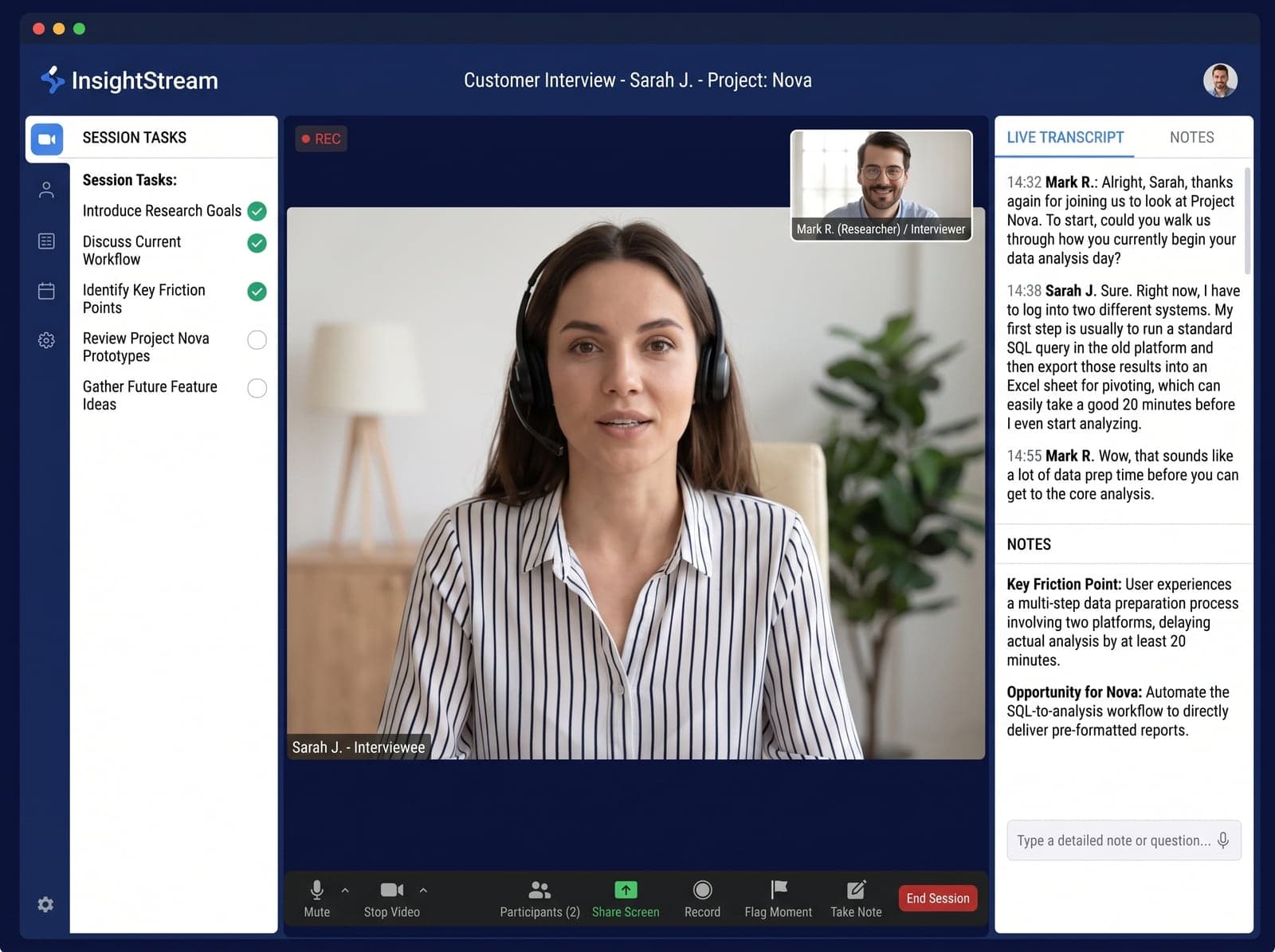
Task: Open the calendar sidebar icon
Action: pos(46,291)
